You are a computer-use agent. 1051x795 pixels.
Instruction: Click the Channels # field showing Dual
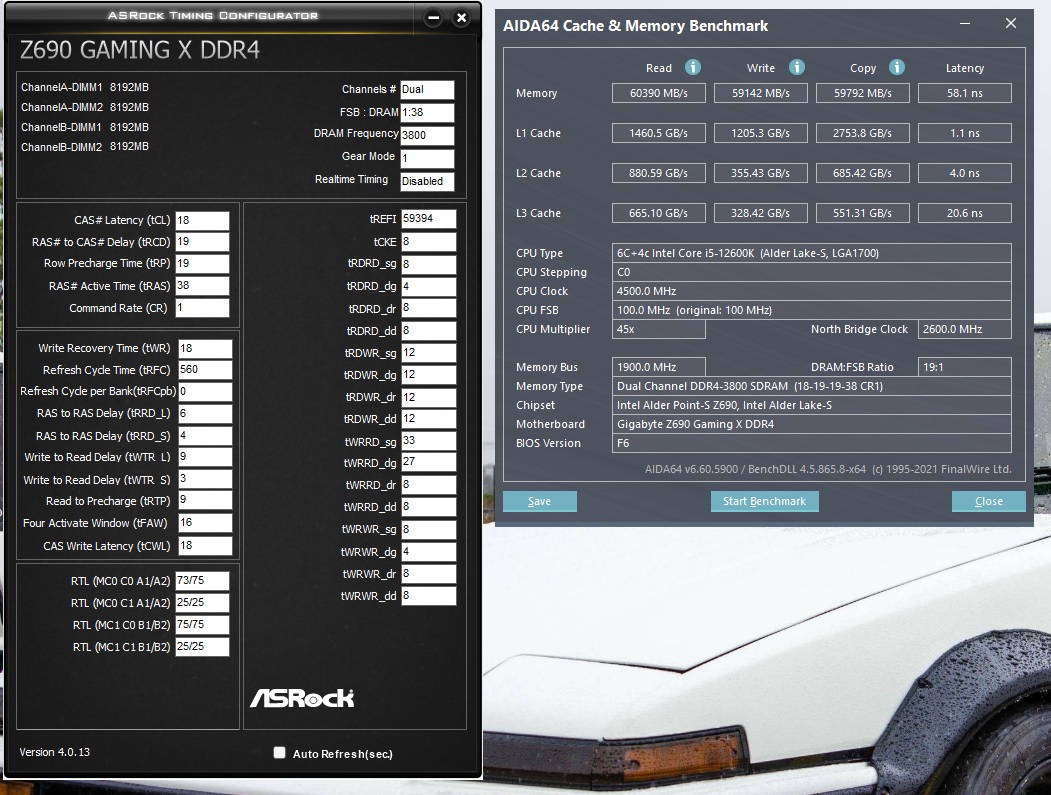coord(427,90)
